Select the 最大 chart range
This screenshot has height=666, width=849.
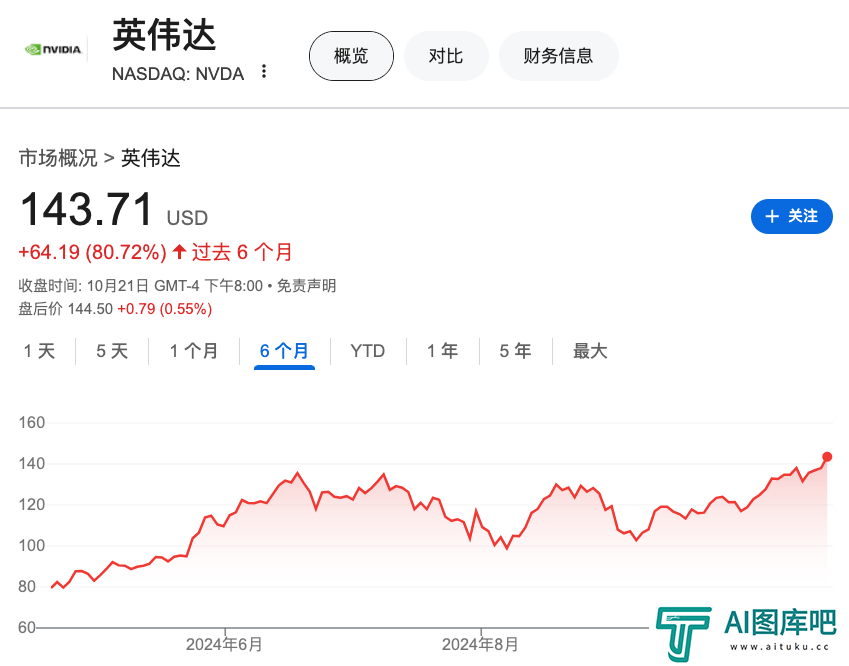click(590, 351)
